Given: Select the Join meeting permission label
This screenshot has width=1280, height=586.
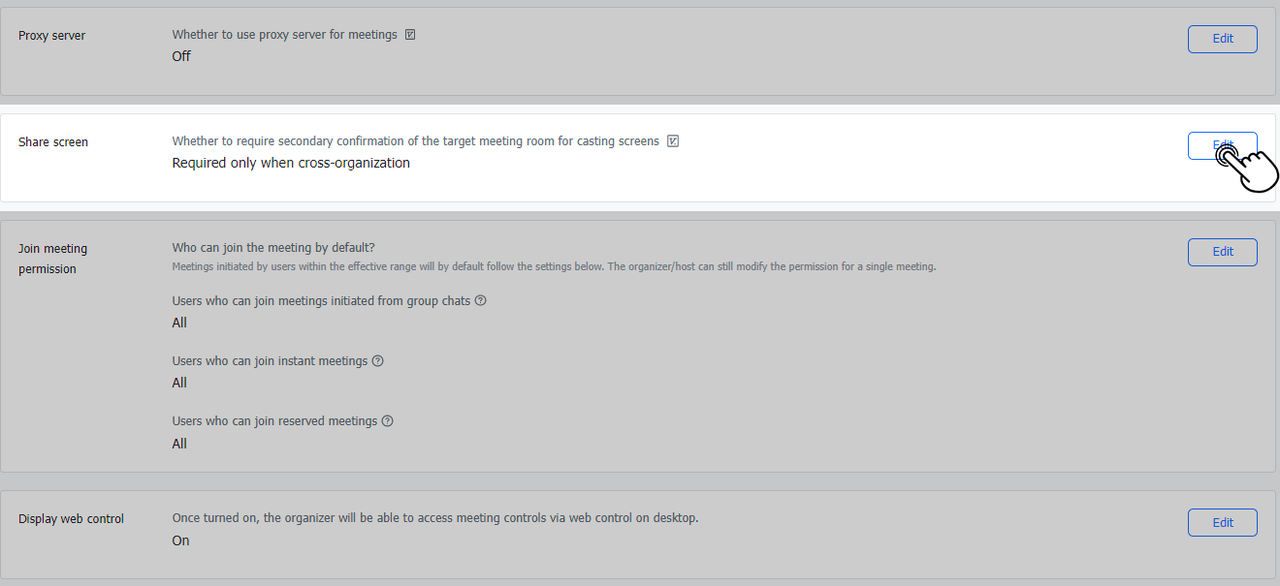Looking at the screenshot, I should (53, 258).
